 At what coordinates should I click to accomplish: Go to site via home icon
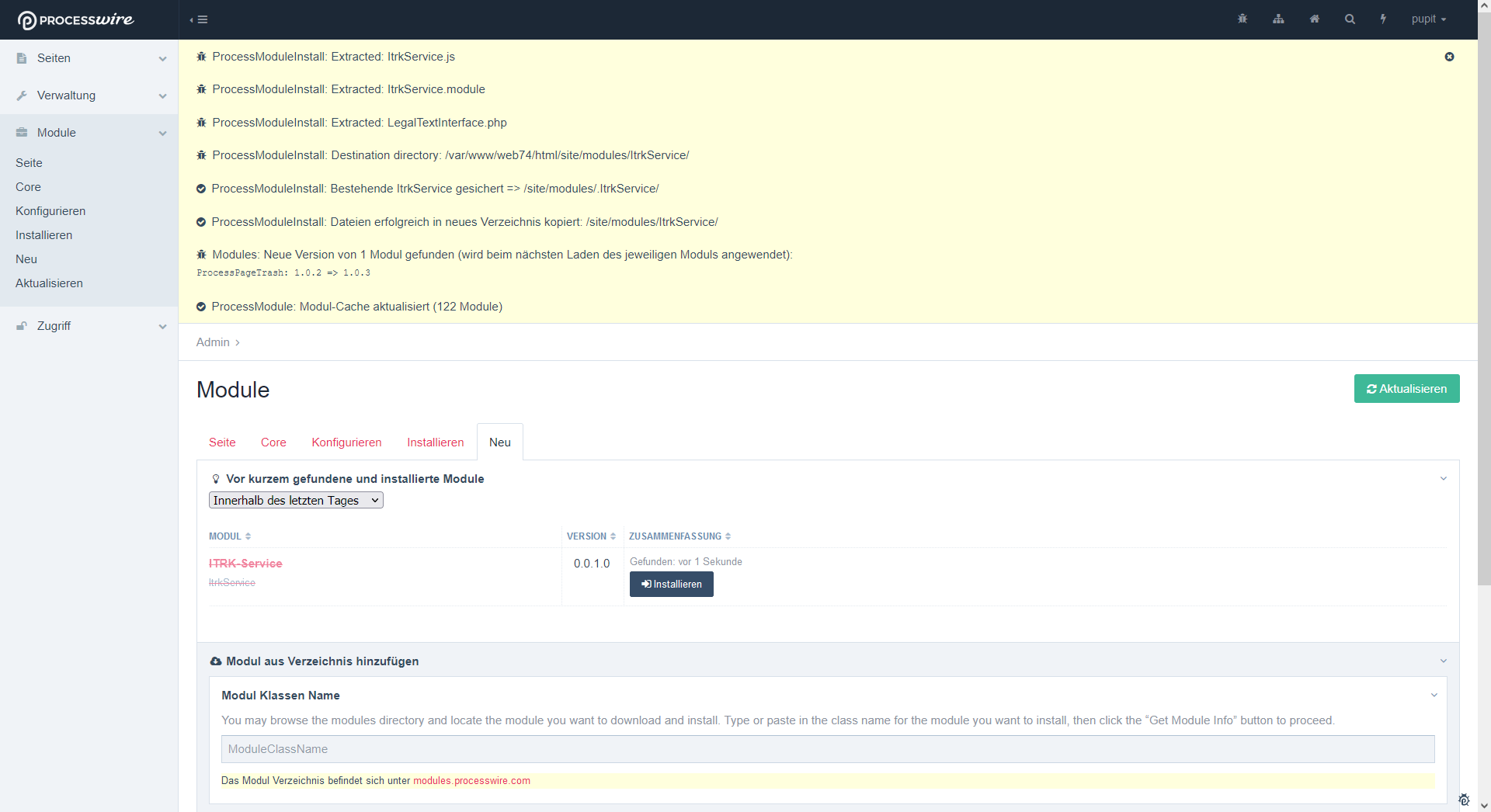point(1314,19)
